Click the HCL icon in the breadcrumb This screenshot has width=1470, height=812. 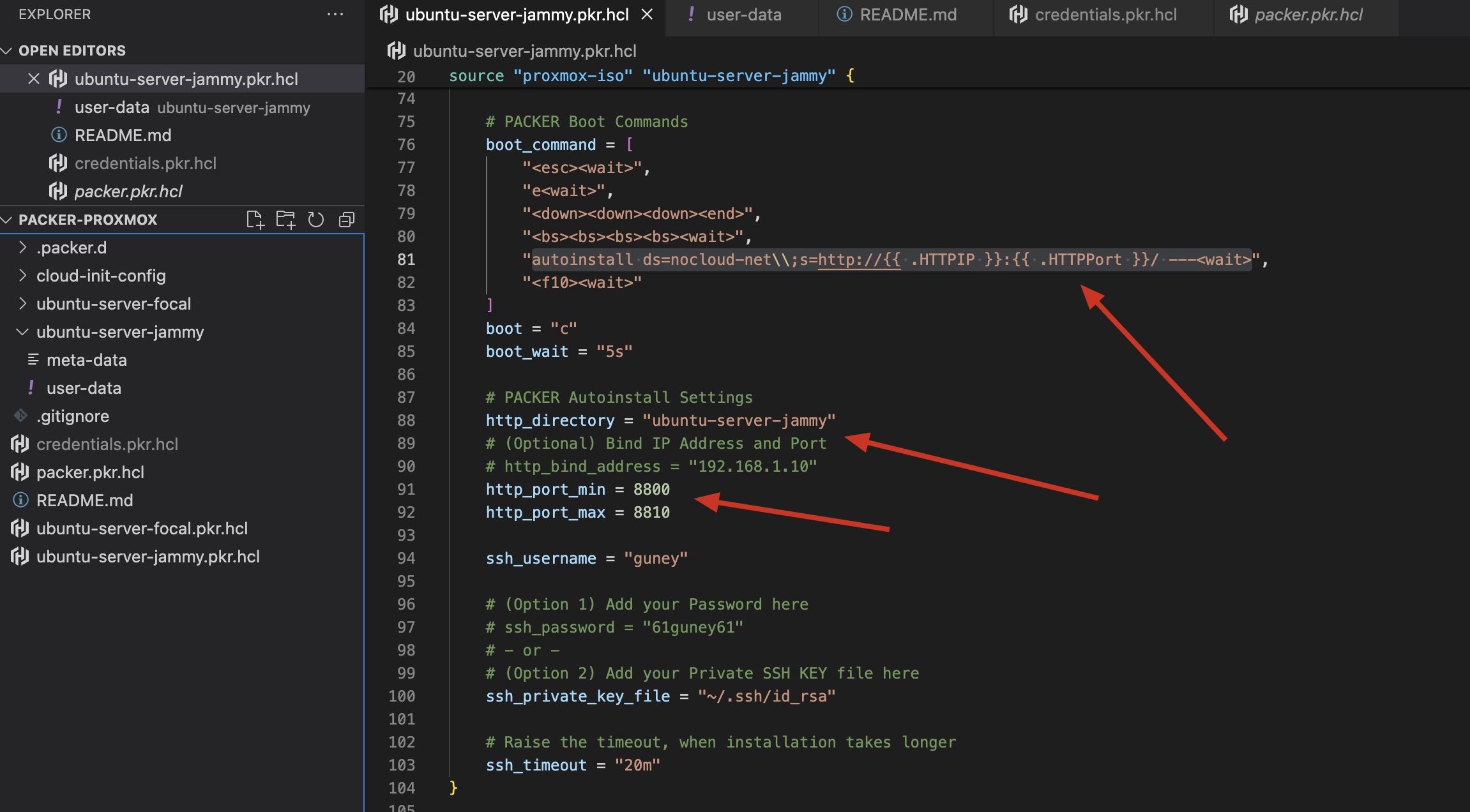click(397, 50)
